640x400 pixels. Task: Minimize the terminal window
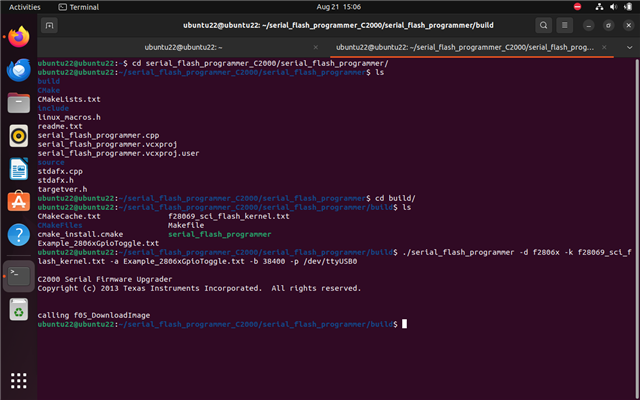pos(588,25)
